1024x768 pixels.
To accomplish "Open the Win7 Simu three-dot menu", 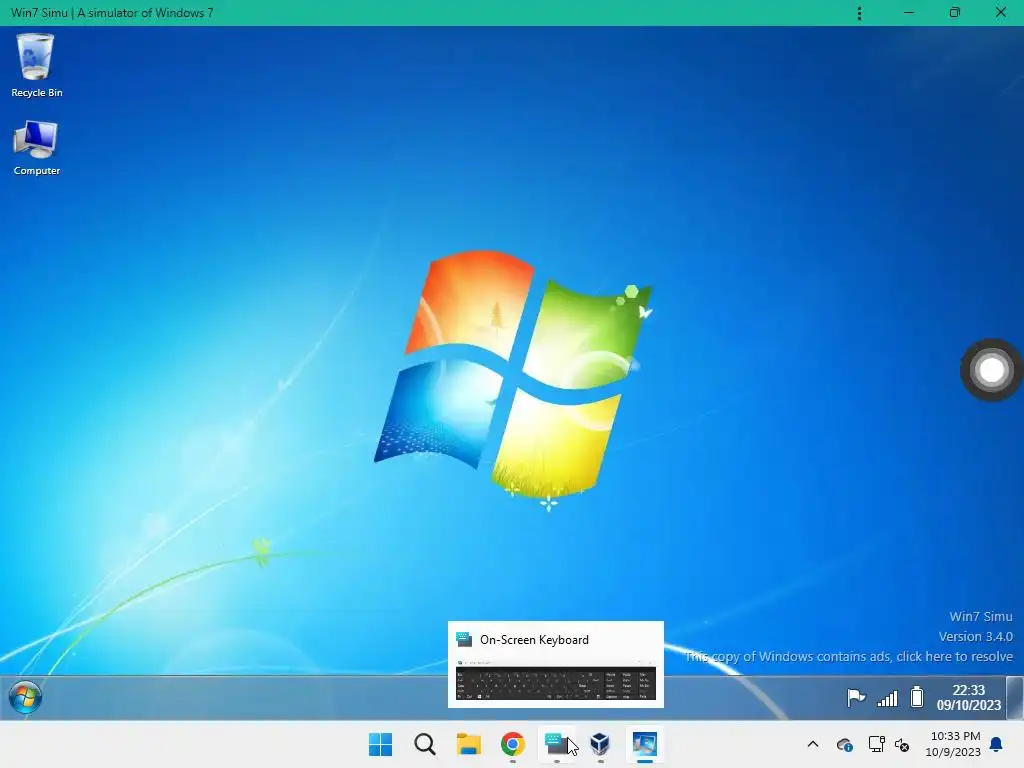I will [859, 13].
